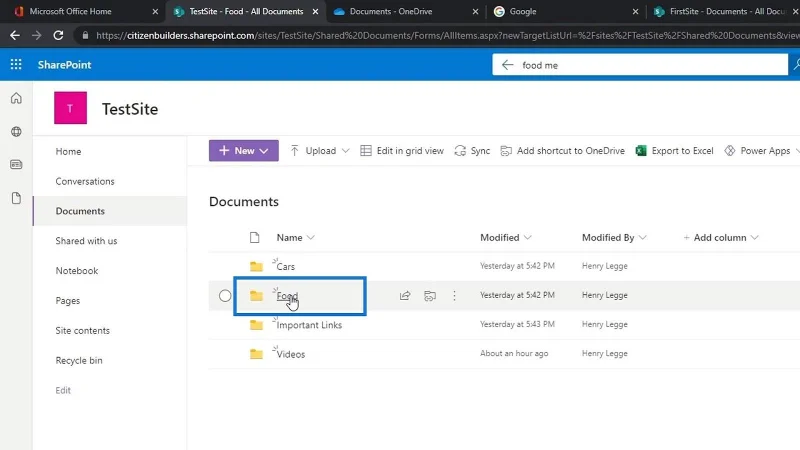800x450 pixels.
Task: Click the Share icon on the Food row
Action: [x=405, y=295]
